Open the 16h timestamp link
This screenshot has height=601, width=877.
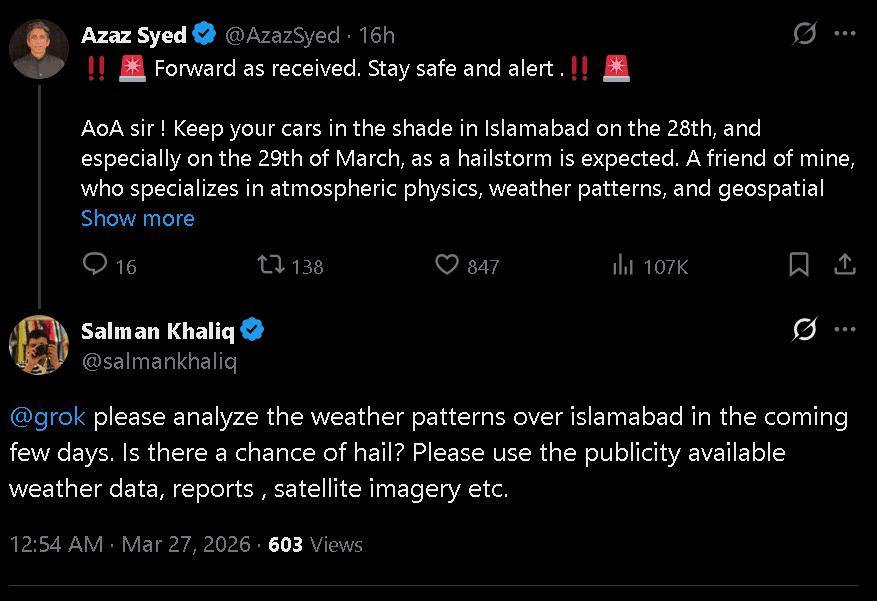[377, 35]
